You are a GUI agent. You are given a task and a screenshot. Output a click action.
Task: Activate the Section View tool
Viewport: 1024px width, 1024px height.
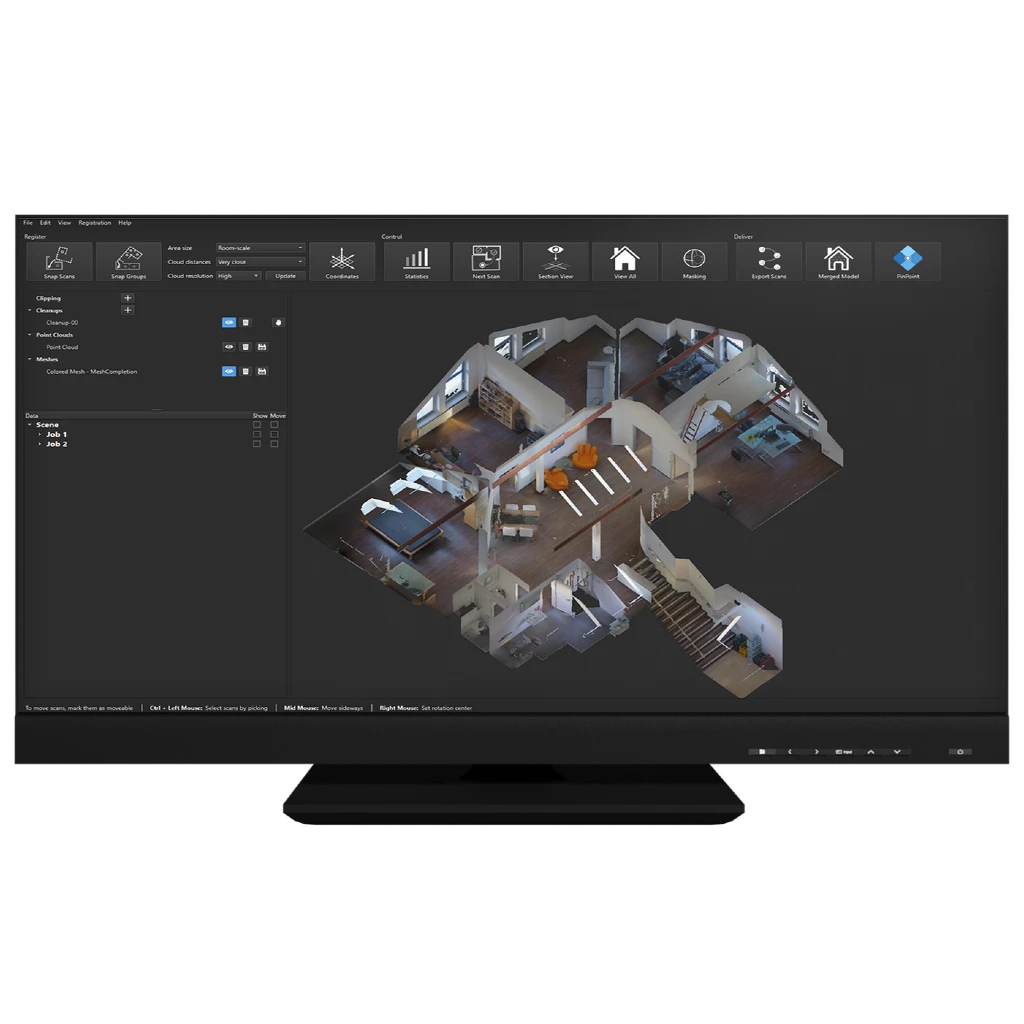555,262
